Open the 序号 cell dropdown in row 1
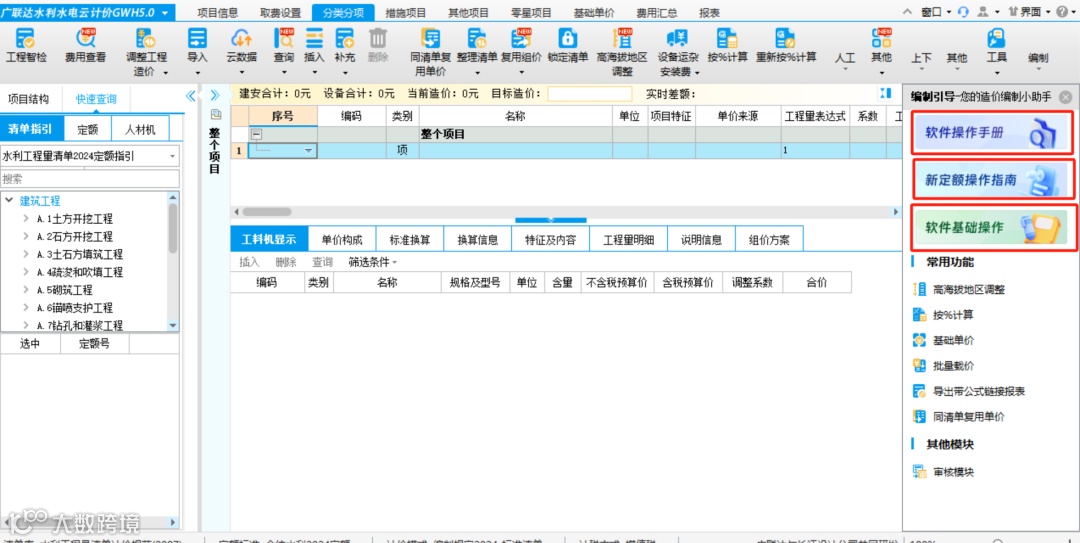The image size is (1080, 543). [x=308, y=150]
